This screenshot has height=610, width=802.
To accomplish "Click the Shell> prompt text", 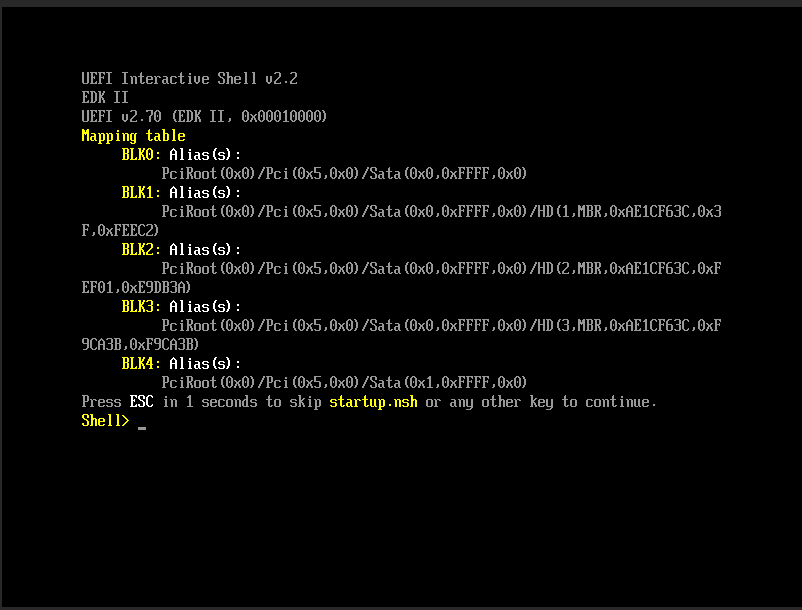I will (105, 421).
